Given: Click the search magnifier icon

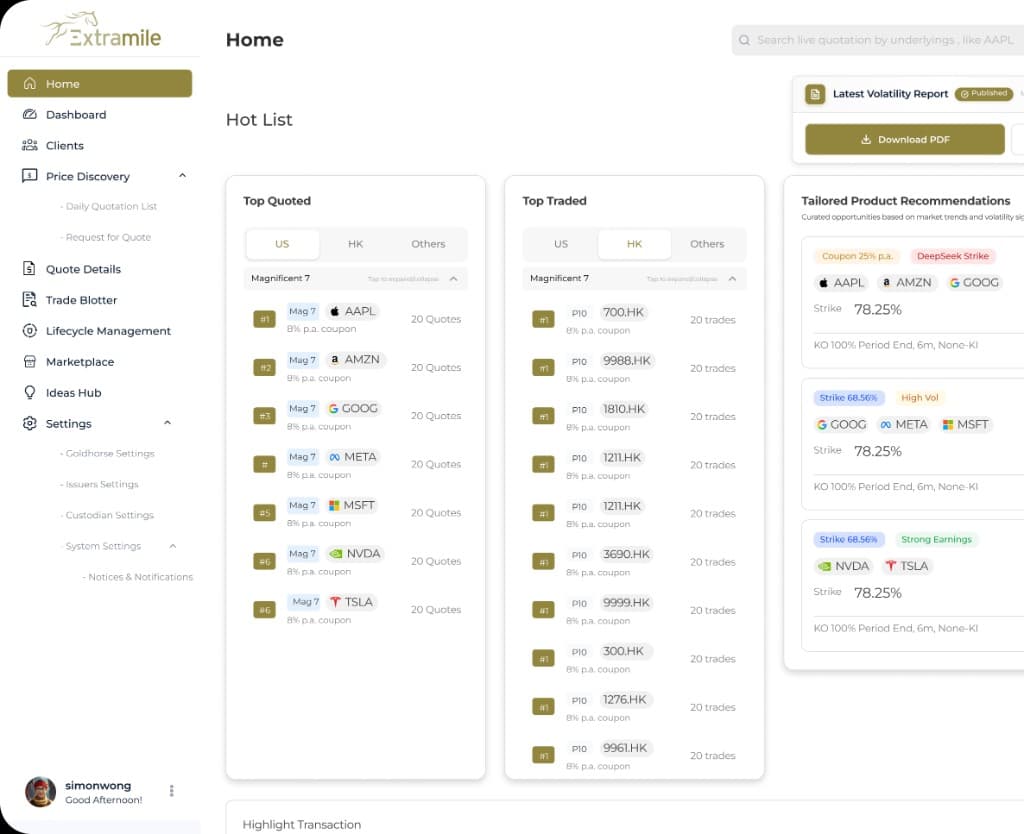Looking at the screenshot, I should point(744,40).
